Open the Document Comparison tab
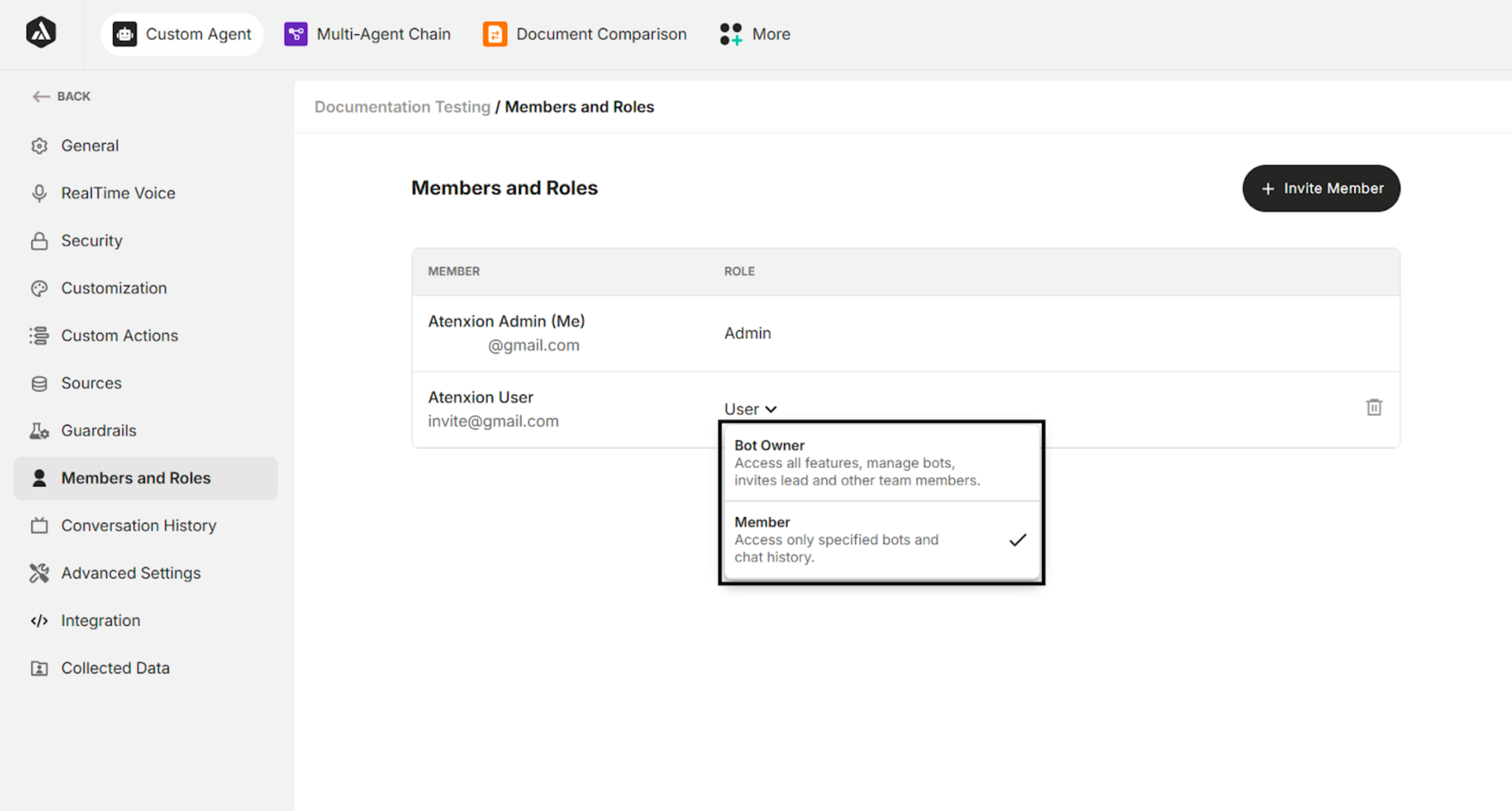The image size is (1512, 811). (584, 33)
